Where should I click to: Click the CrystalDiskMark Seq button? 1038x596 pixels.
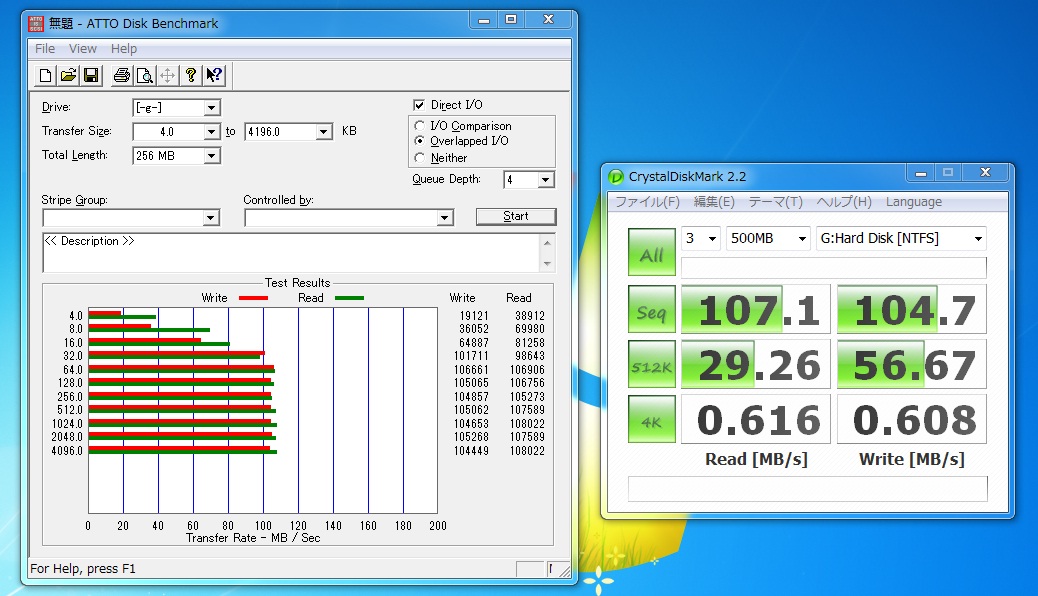(651, 309)
